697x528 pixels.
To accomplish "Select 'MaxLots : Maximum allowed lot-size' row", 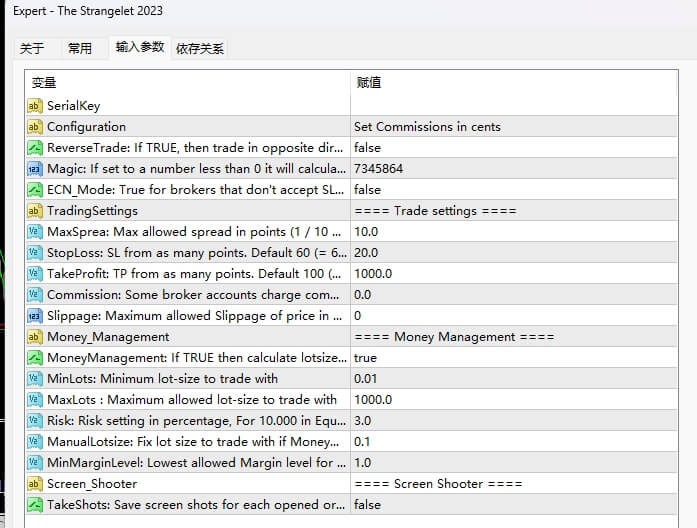I will (192, 400).
